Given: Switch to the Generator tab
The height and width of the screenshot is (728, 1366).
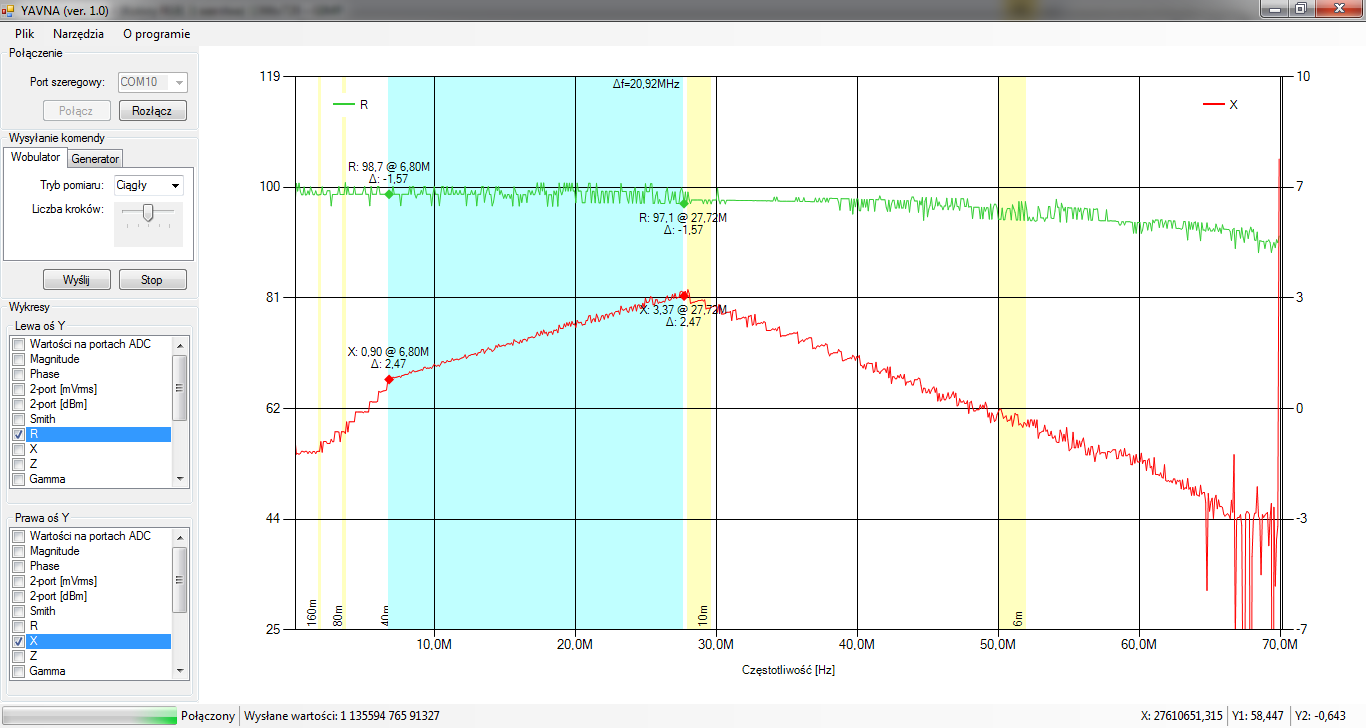Looking at the screenshot, I should coord(95,158).
